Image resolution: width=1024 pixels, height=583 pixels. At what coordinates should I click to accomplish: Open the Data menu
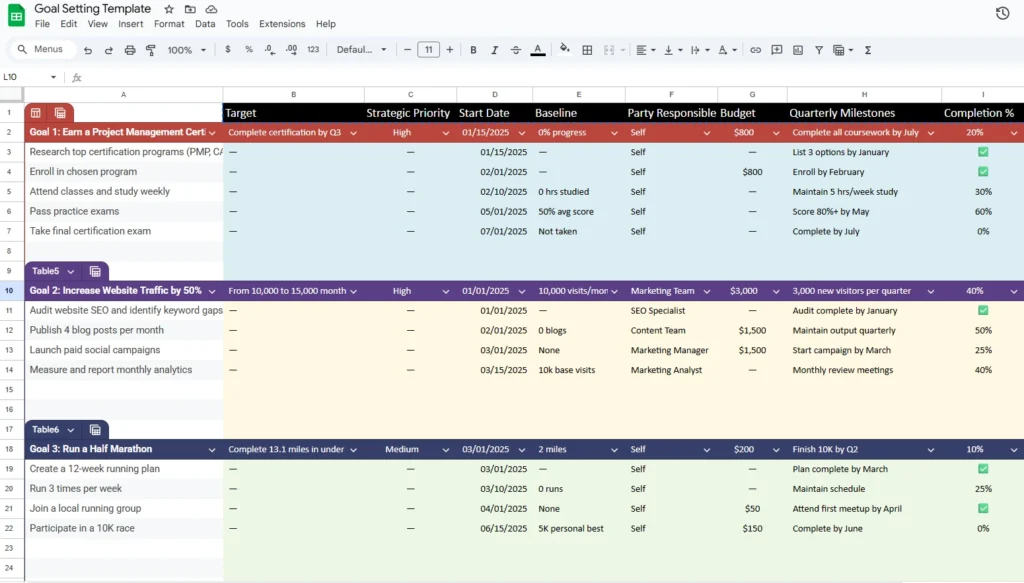point(207,24)
